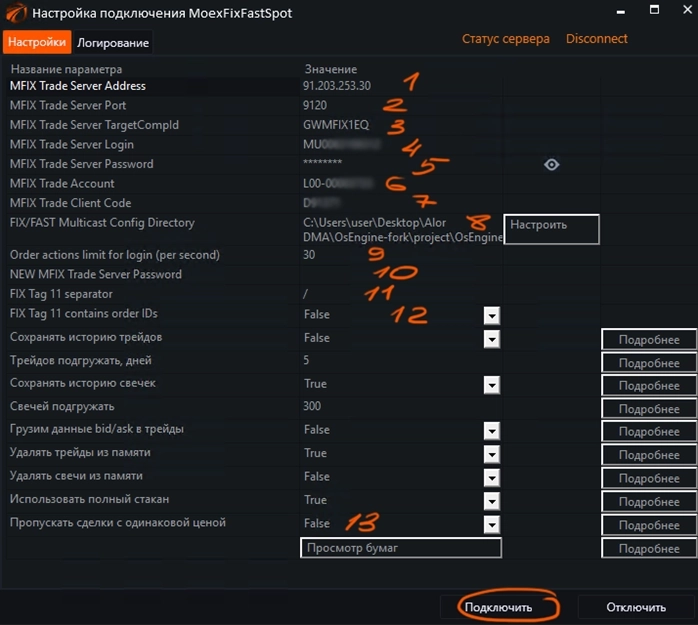698x625 pixels.
Task: Open the Настройки tab
Action: [37, 42]
